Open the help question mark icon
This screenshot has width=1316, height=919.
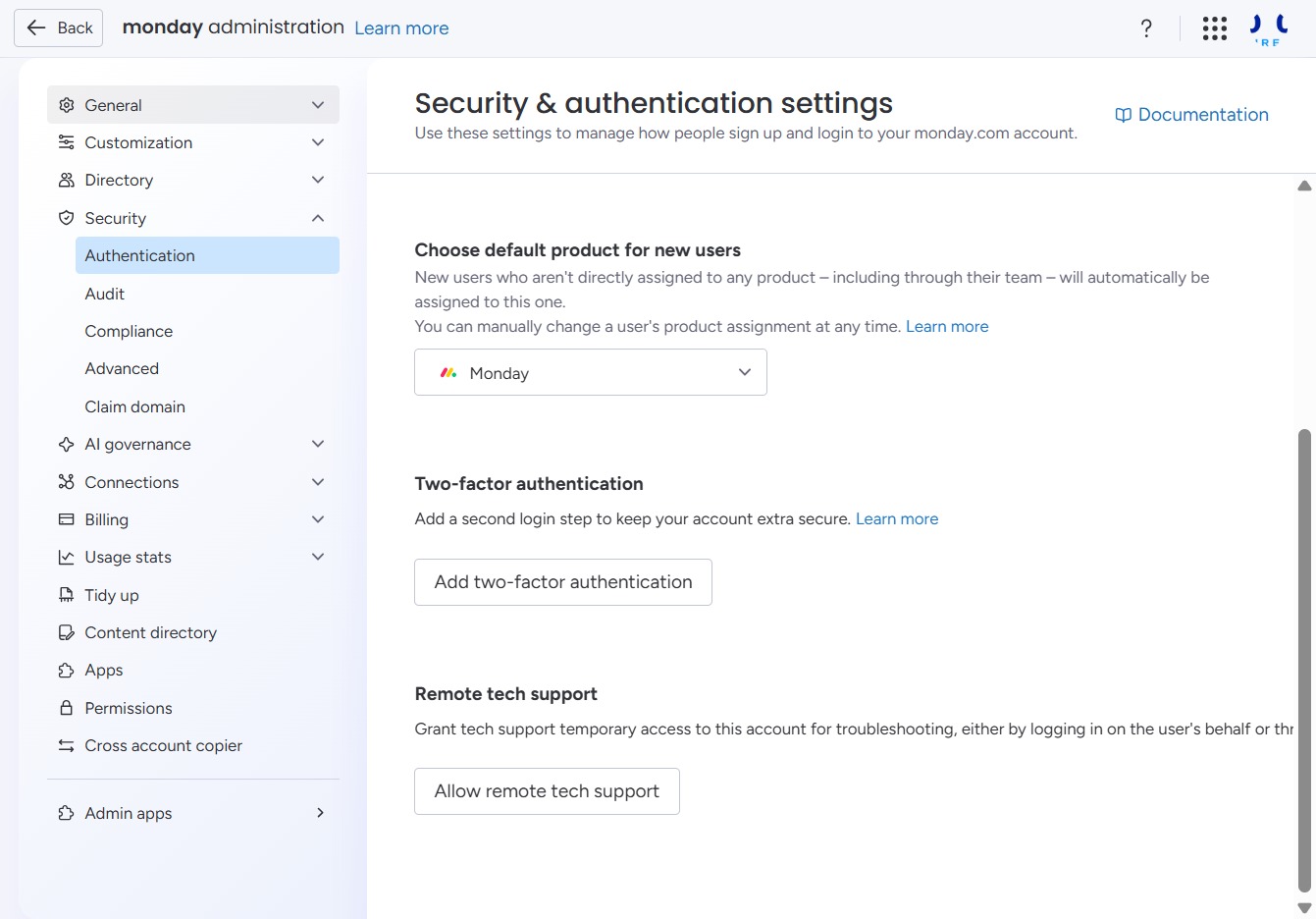point(1146,28)
